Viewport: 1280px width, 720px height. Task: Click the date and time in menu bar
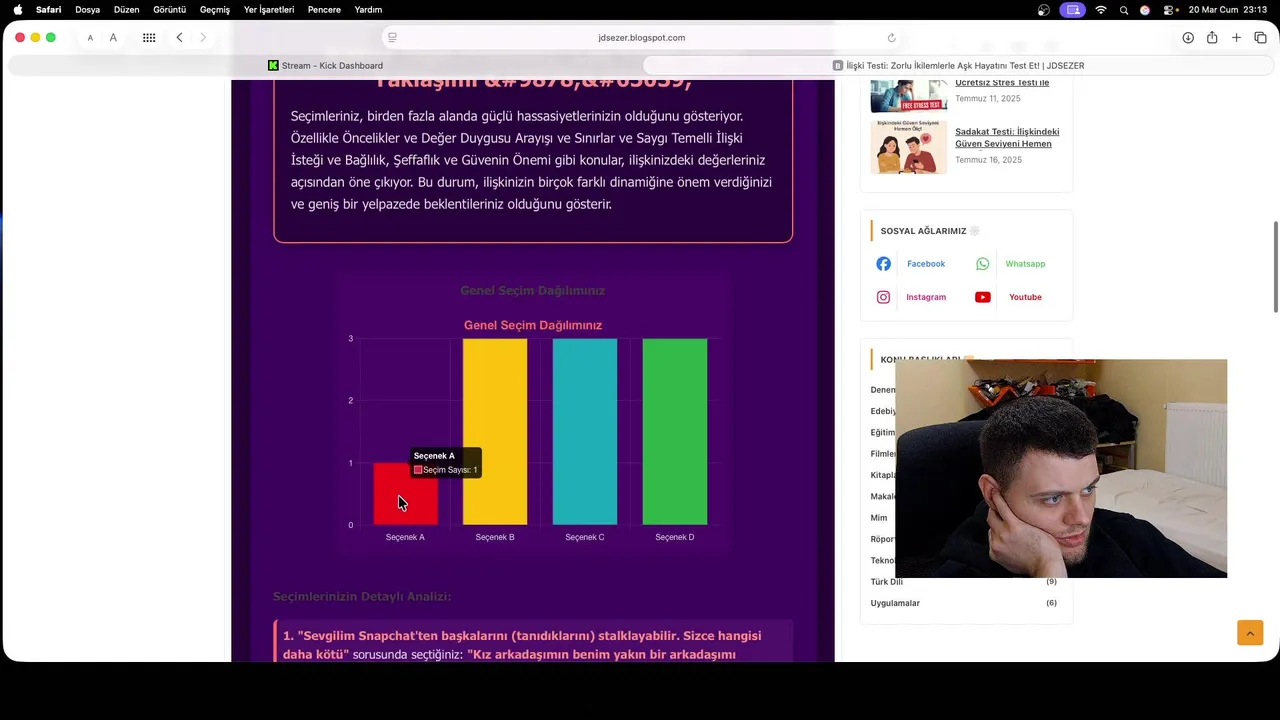pos(1227,9)
